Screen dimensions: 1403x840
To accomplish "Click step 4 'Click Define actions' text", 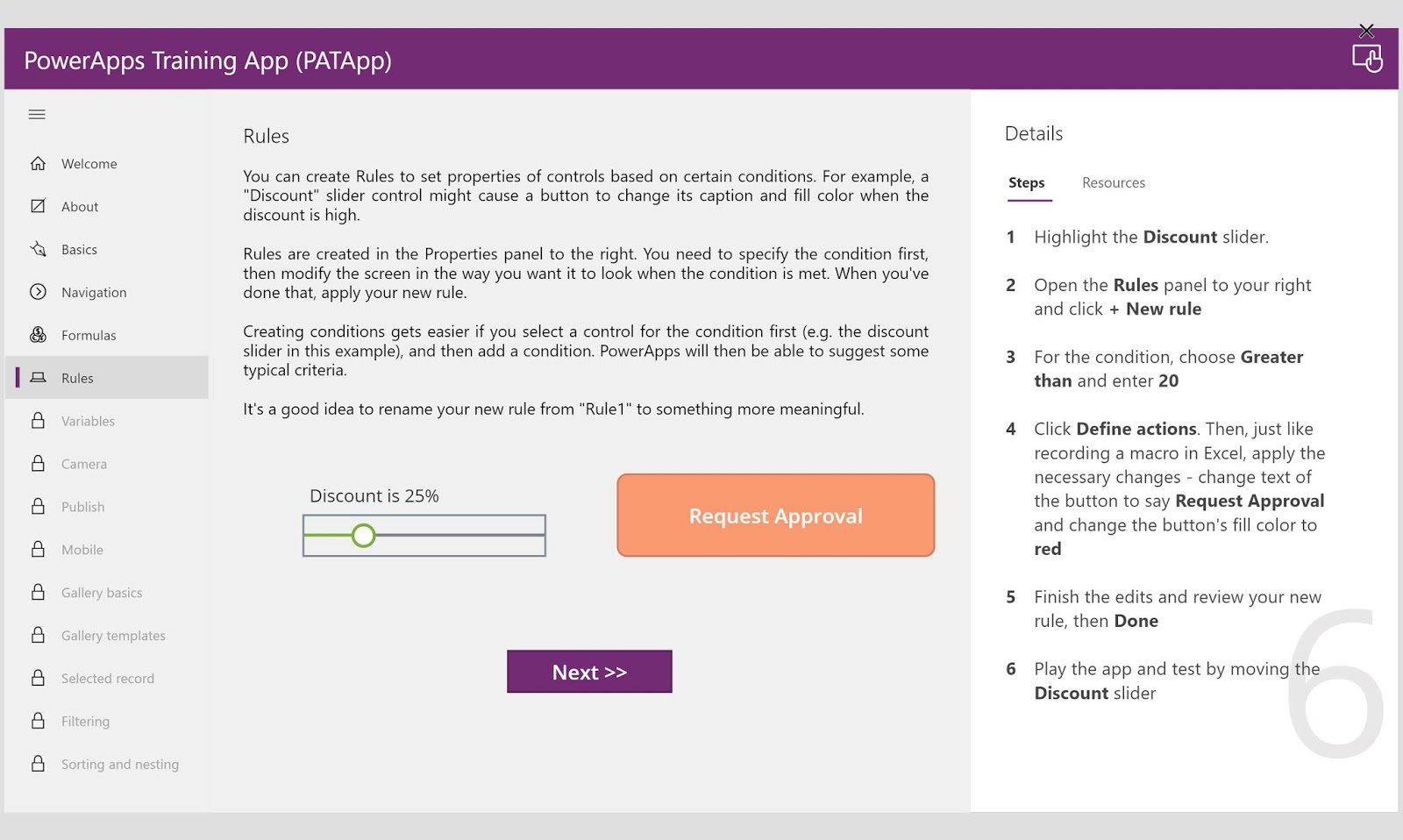I will point(1179,489).
